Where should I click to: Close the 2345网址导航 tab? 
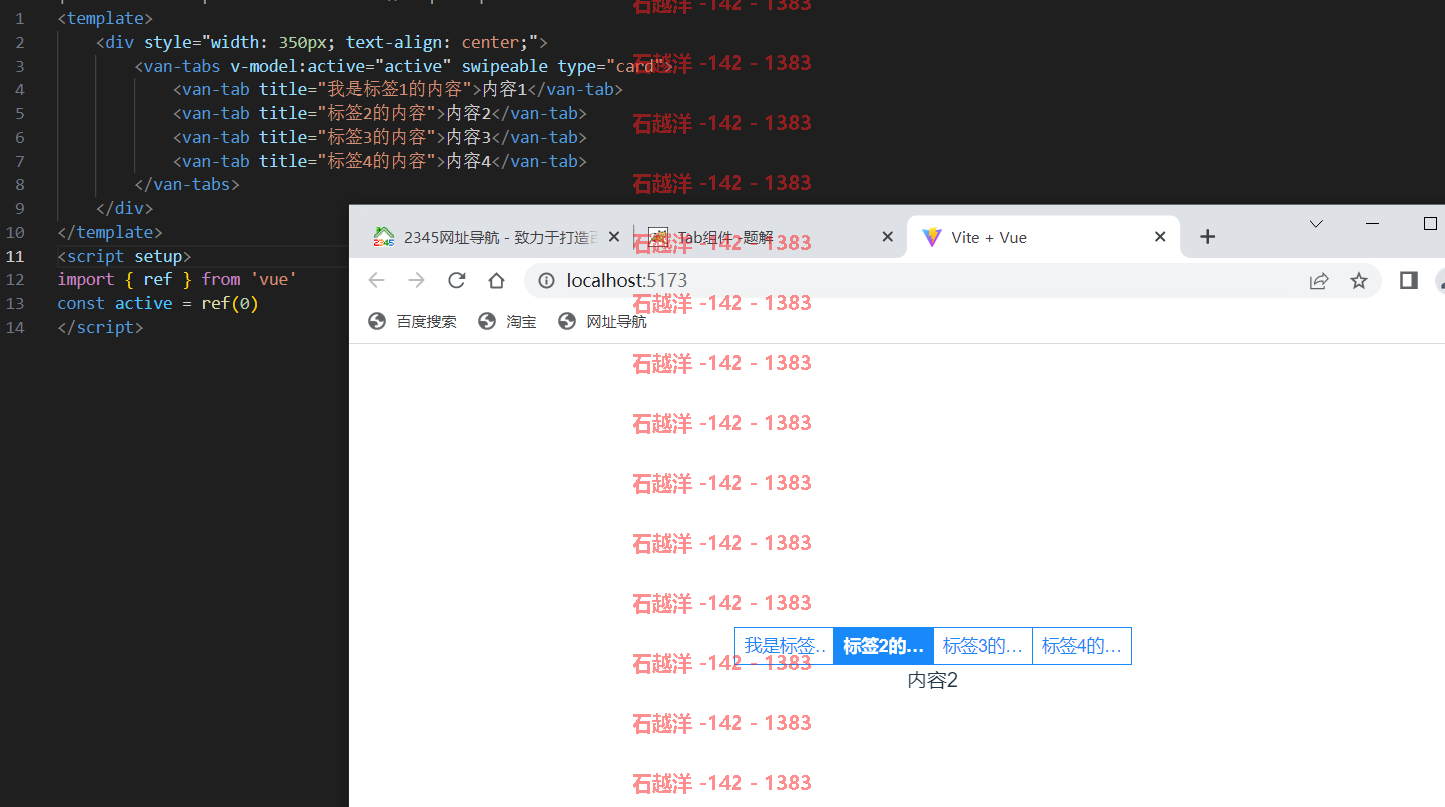614,237
